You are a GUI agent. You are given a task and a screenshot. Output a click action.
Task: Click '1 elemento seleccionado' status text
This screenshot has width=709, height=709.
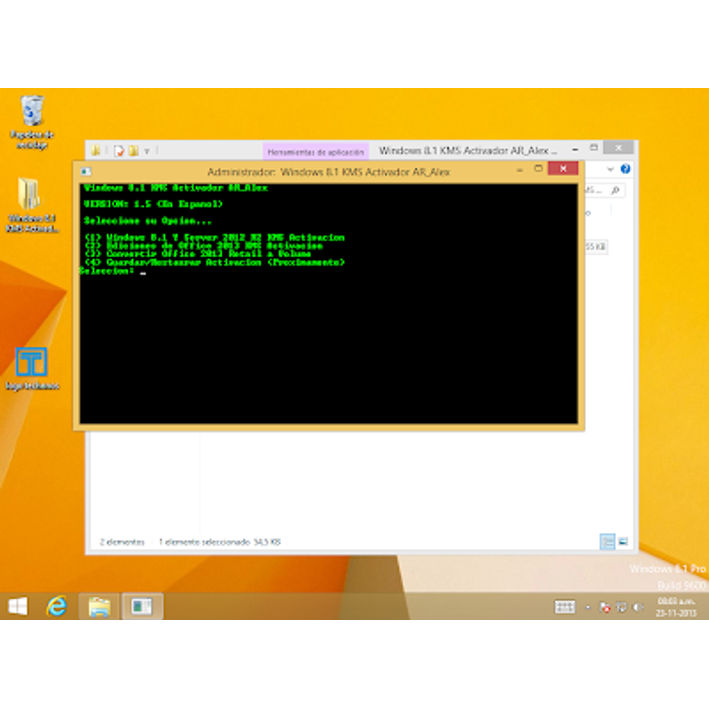click(x=204, y=542)
